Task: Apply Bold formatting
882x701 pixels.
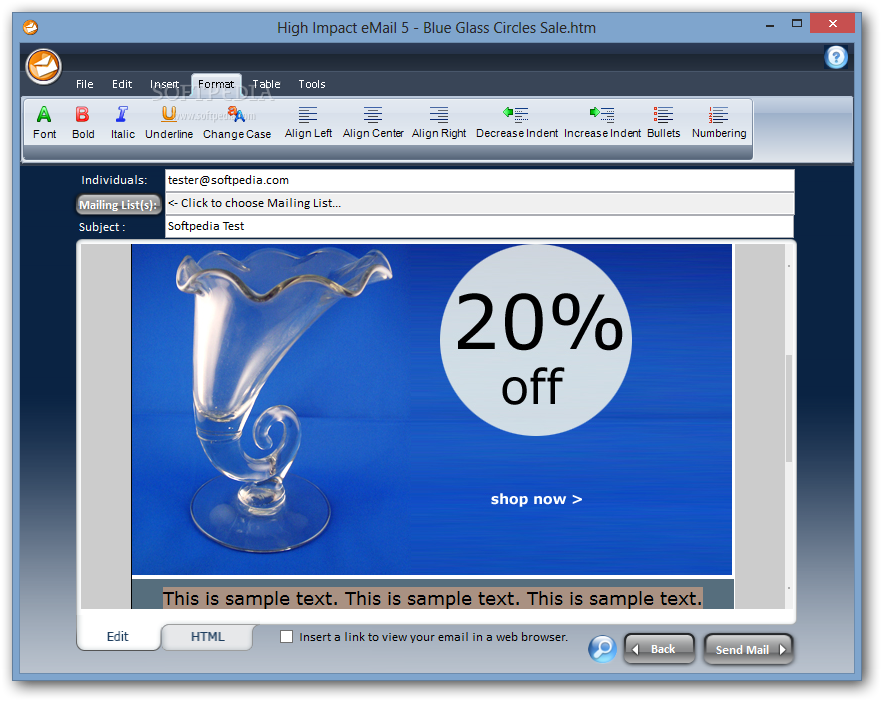Action: click(83, 122)
